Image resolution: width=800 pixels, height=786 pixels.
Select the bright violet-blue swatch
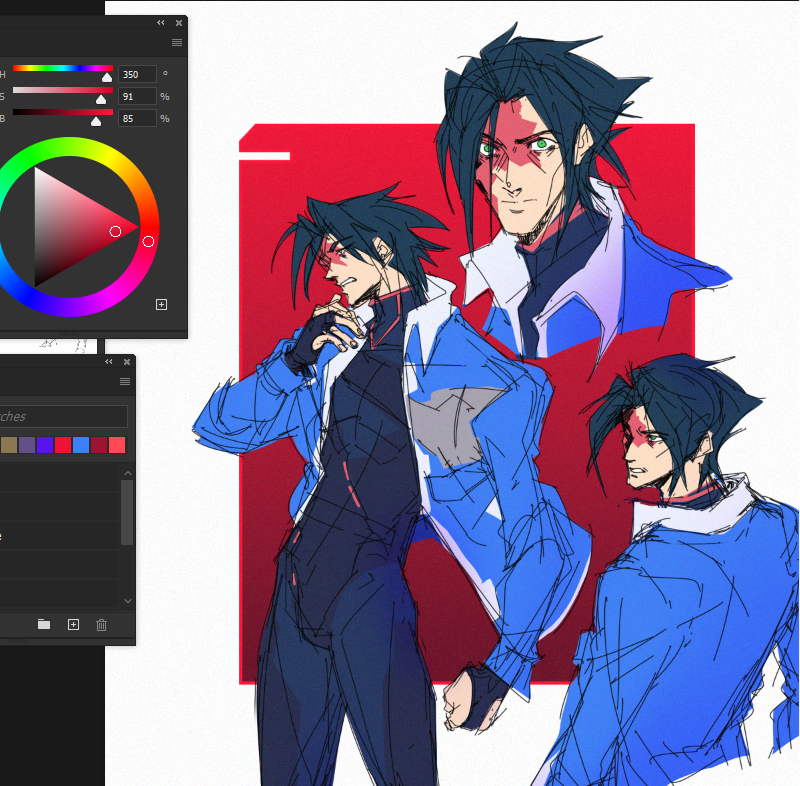tap(45, 445)
